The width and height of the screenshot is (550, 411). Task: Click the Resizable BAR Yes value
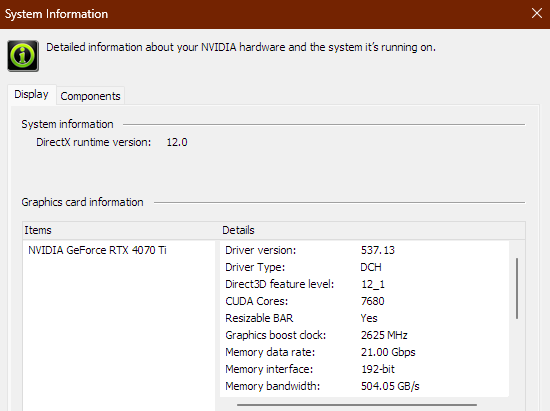click(x=369, y=318)
